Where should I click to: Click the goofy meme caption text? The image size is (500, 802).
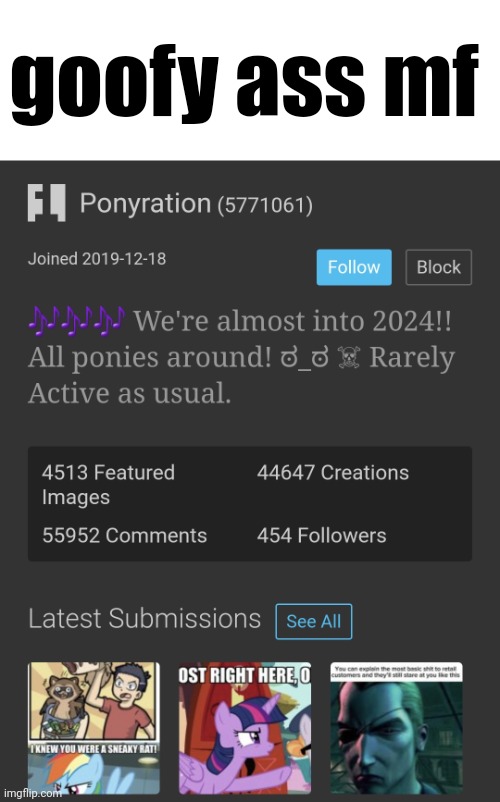[245, 82]
